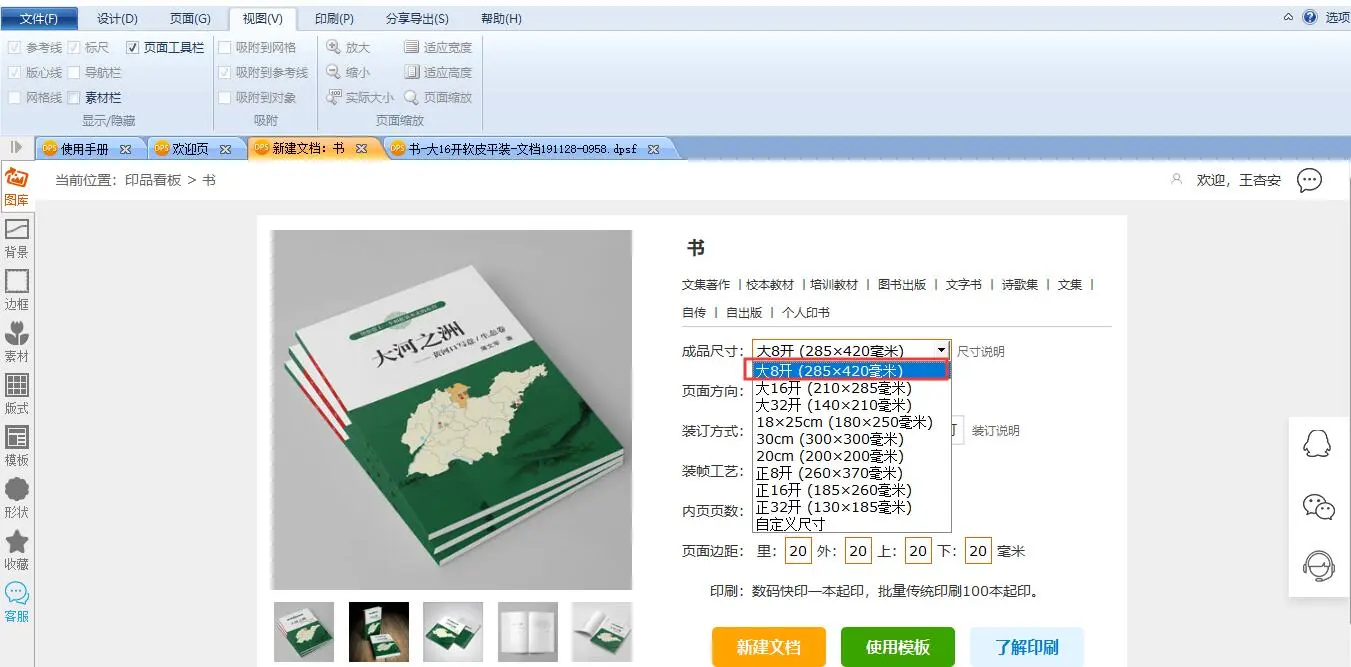Enable the 吸附到网格 checkbox

pos(225,47)
